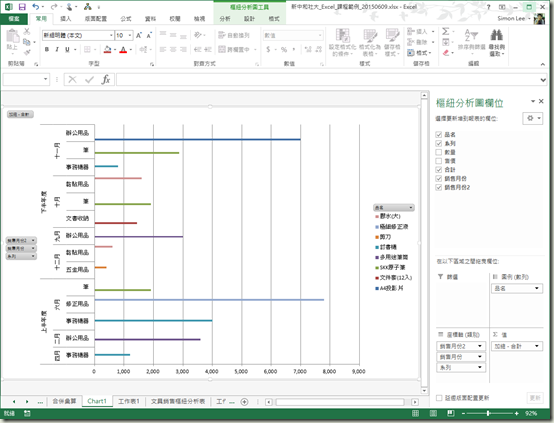Click in the formula bar input
This screenshot has height=423, width=554.
[x=328, y=80]
